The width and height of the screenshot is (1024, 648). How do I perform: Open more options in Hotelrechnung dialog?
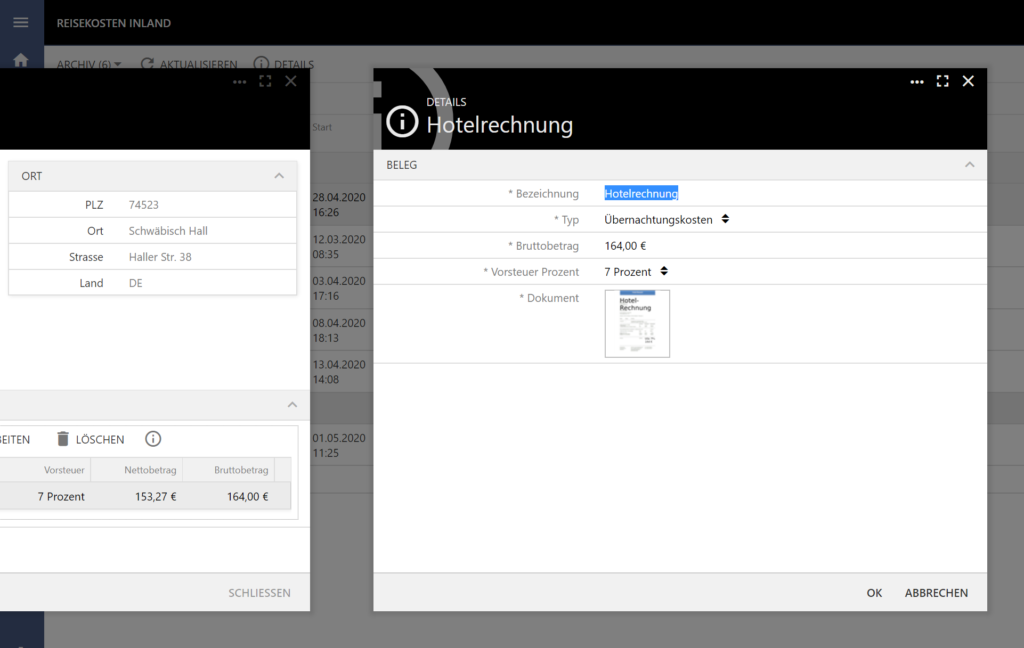pos(916,82)
